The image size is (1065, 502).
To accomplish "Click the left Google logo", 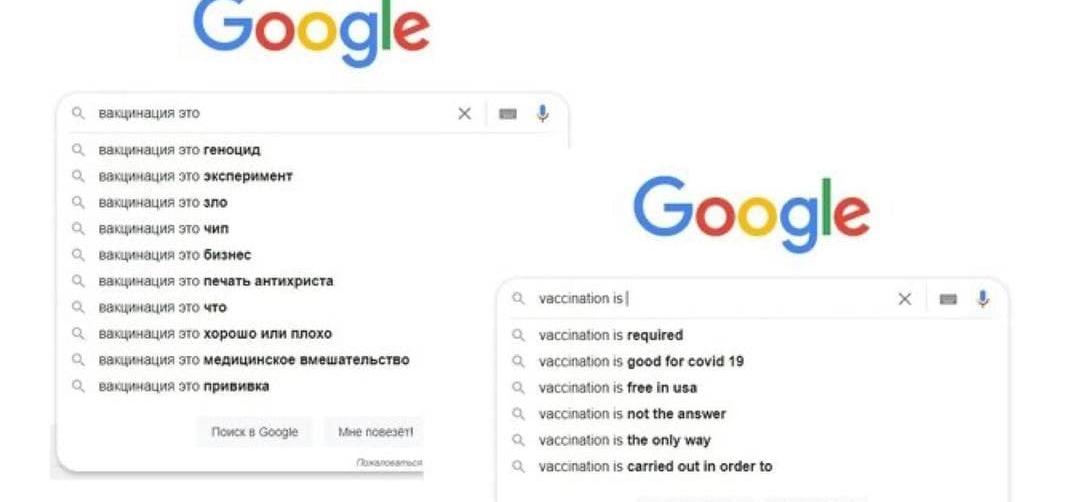I will tap(311, 31).
